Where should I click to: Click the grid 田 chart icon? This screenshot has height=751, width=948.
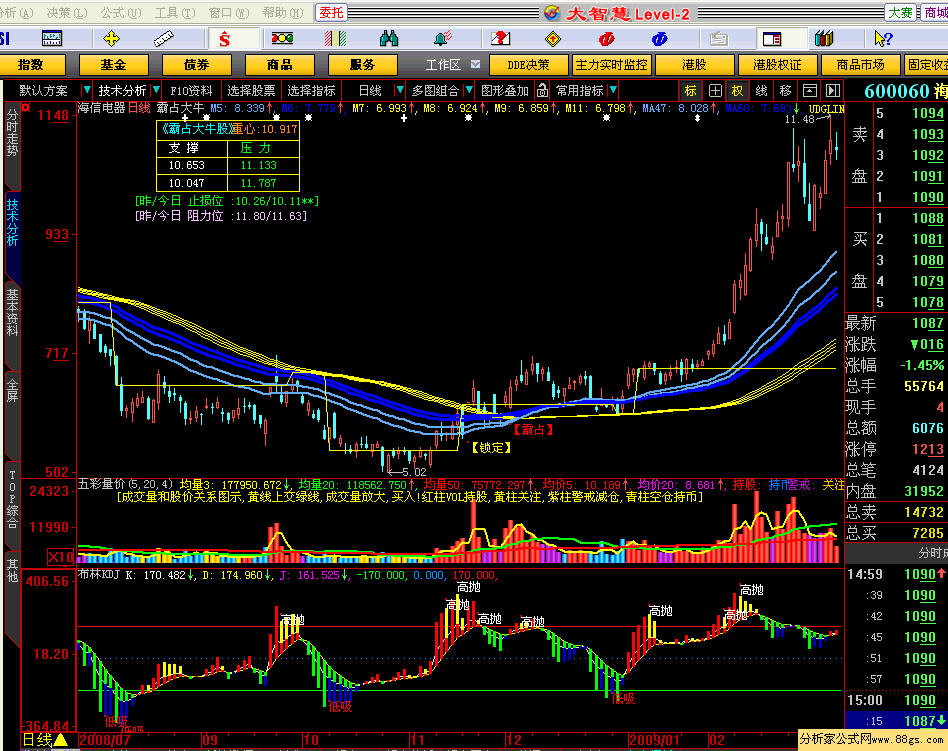[x=715, y=91]
